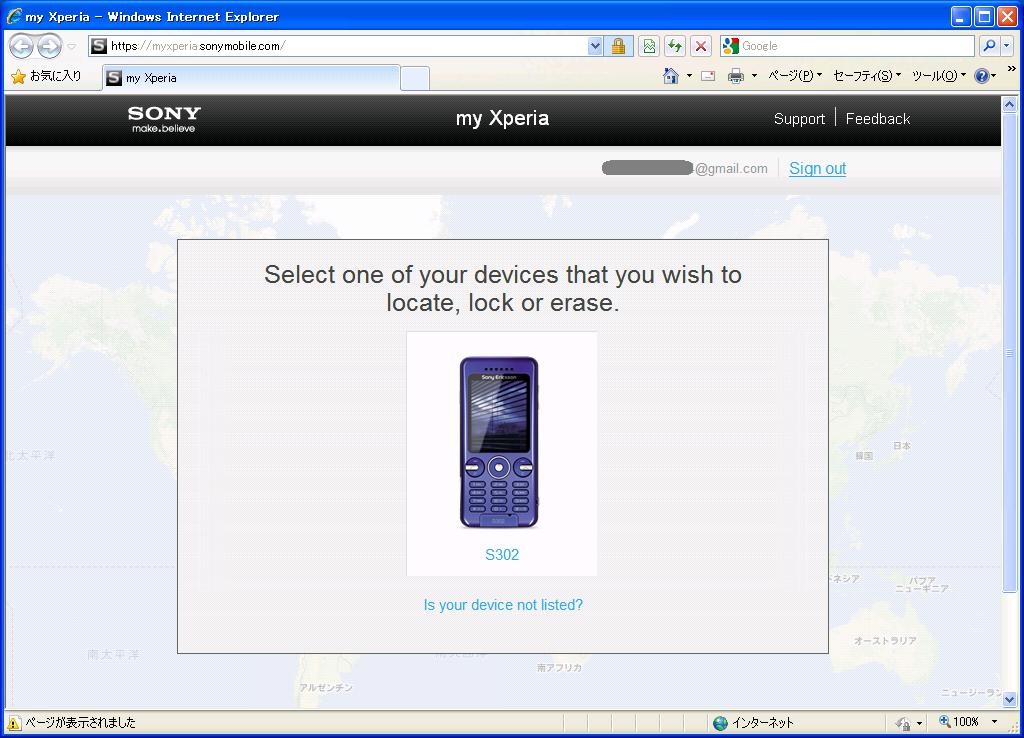
Task: Expand the Home button dropdown arrow
Action: [x=689, y=76]
